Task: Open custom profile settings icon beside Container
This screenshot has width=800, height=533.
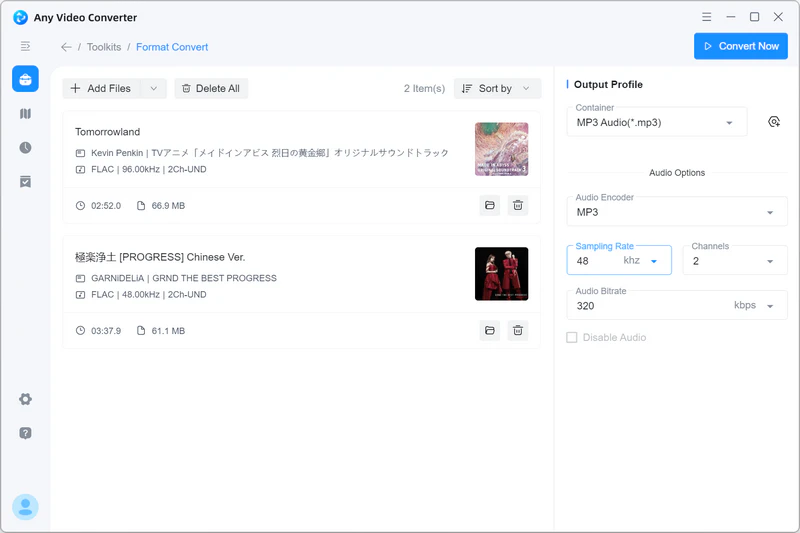Action: click(x=774, y=122)
